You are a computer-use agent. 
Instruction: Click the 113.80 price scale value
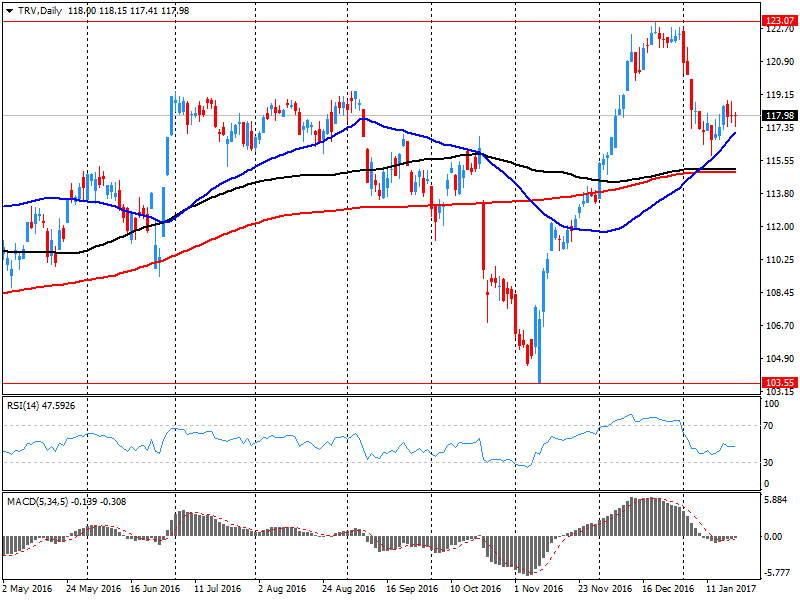(780, 194)
